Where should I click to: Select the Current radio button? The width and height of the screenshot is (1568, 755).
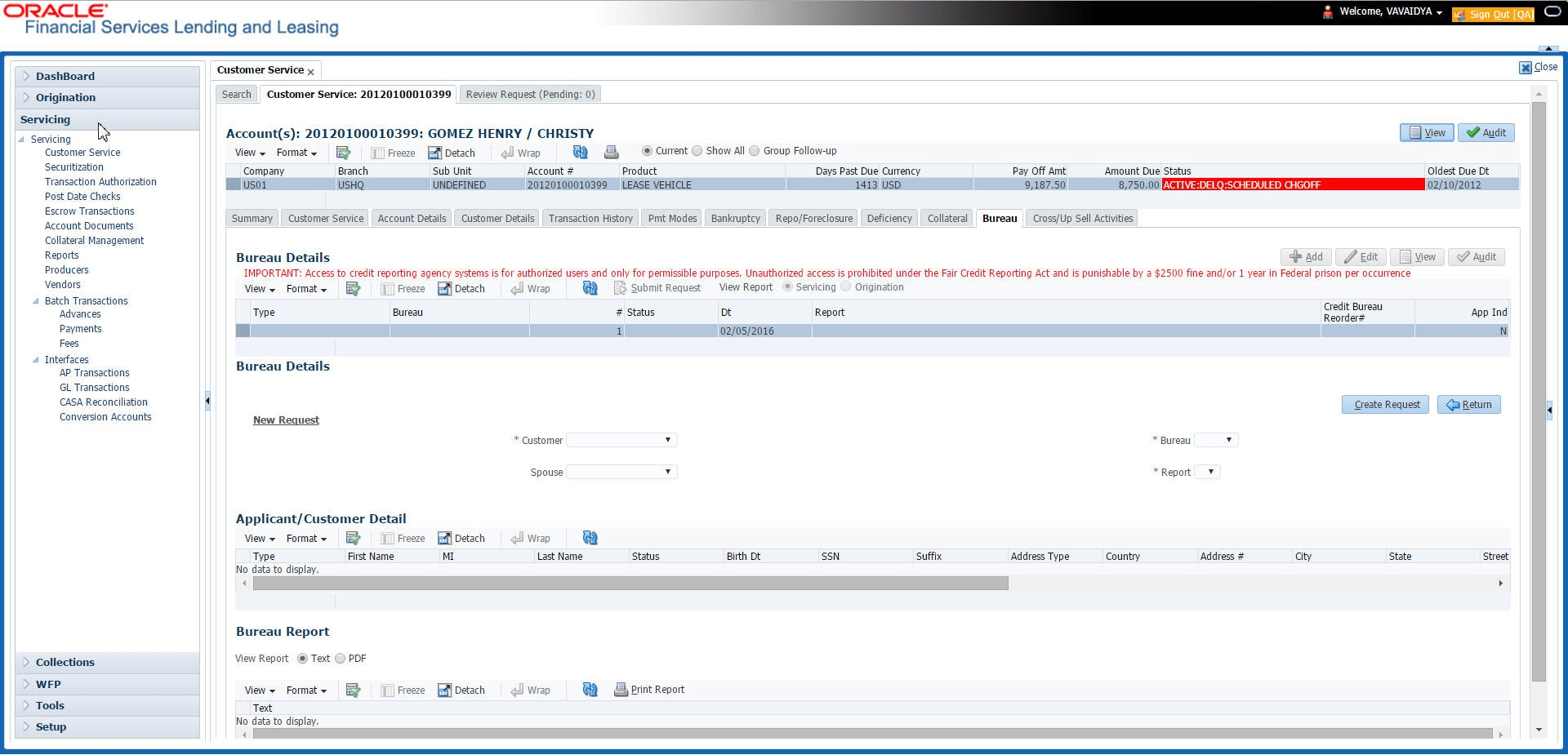pyautogui.click(x=647, y=151)
